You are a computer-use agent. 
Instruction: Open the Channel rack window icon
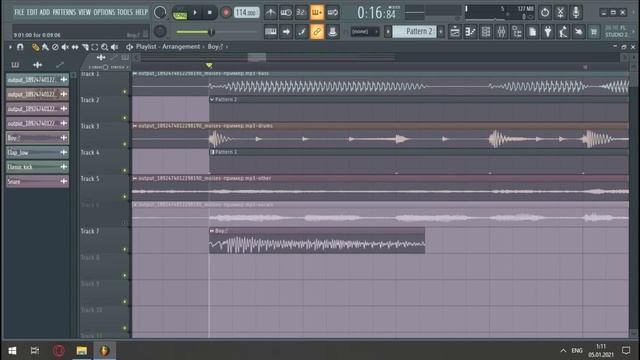point(486,32)
